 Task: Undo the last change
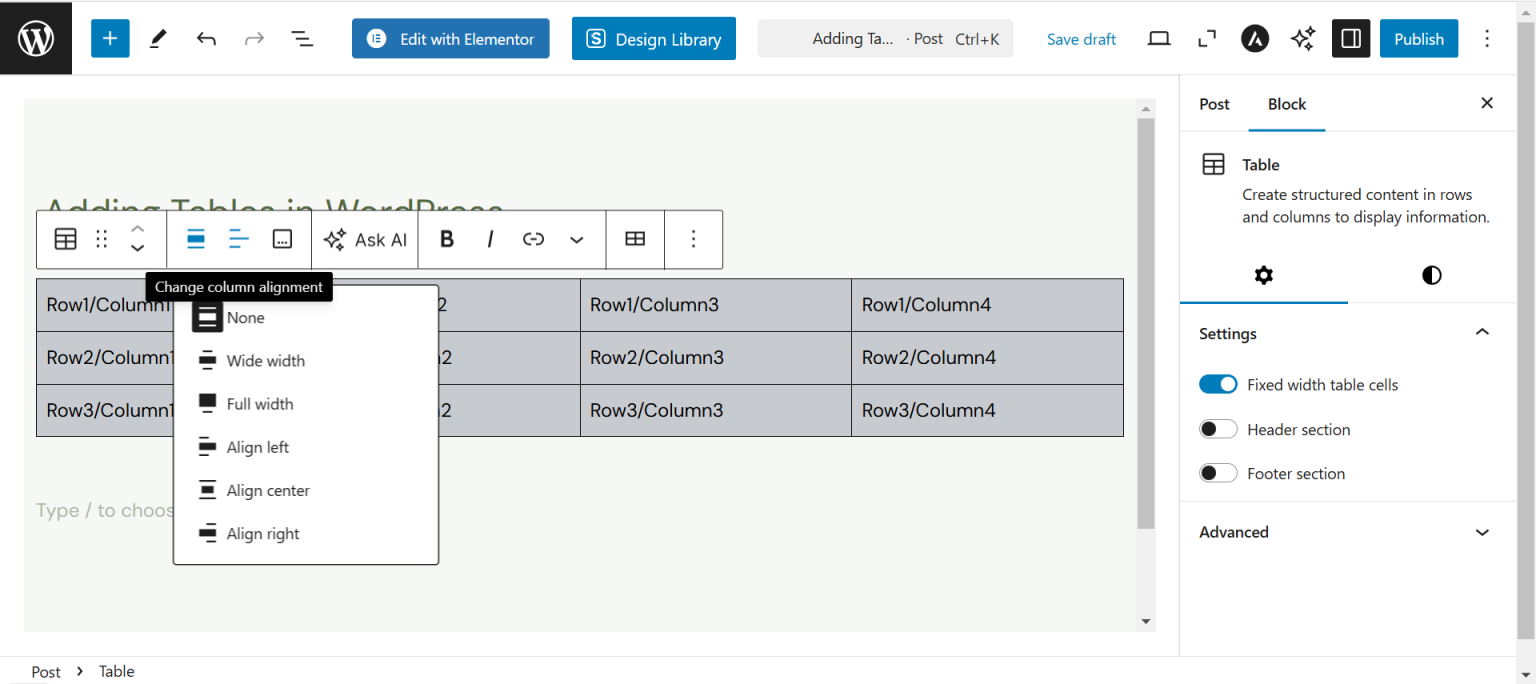point(206,38)
